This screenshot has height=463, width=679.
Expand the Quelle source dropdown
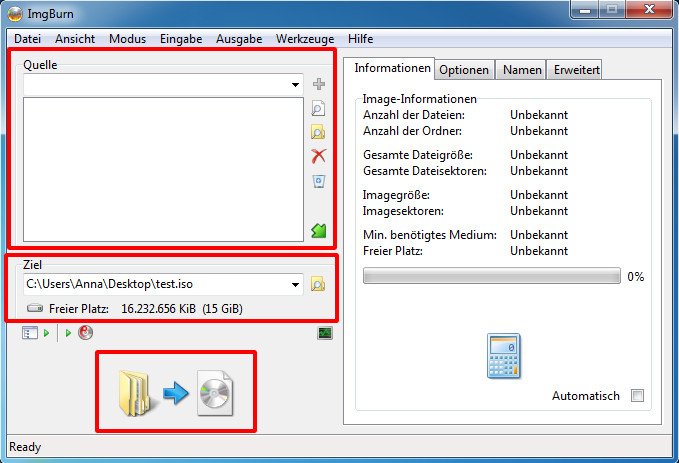[x=295, y=86]
